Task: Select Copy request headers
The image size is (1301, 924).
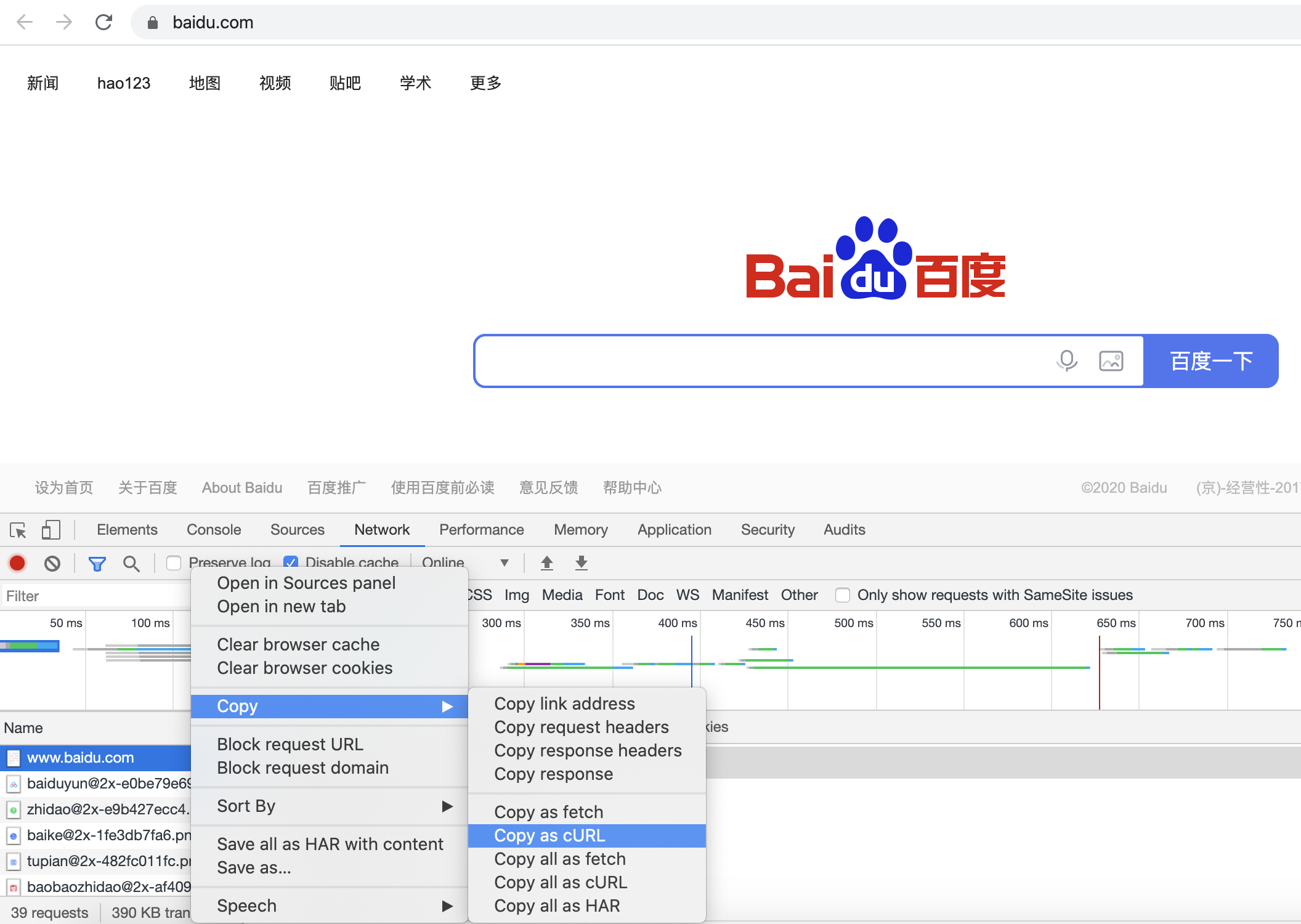Action: point(587,727)
